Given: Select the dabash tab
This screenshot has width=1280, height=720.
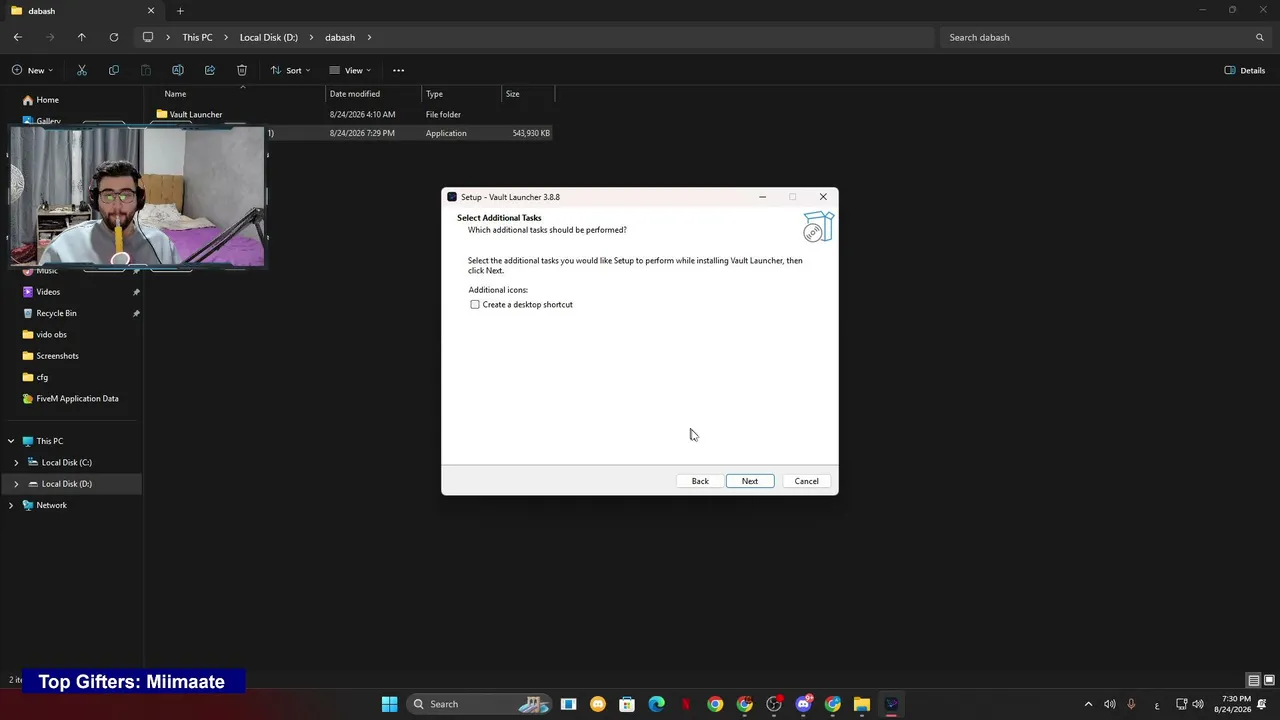Looking at the screenshot, I should click(x=82, y=11).
